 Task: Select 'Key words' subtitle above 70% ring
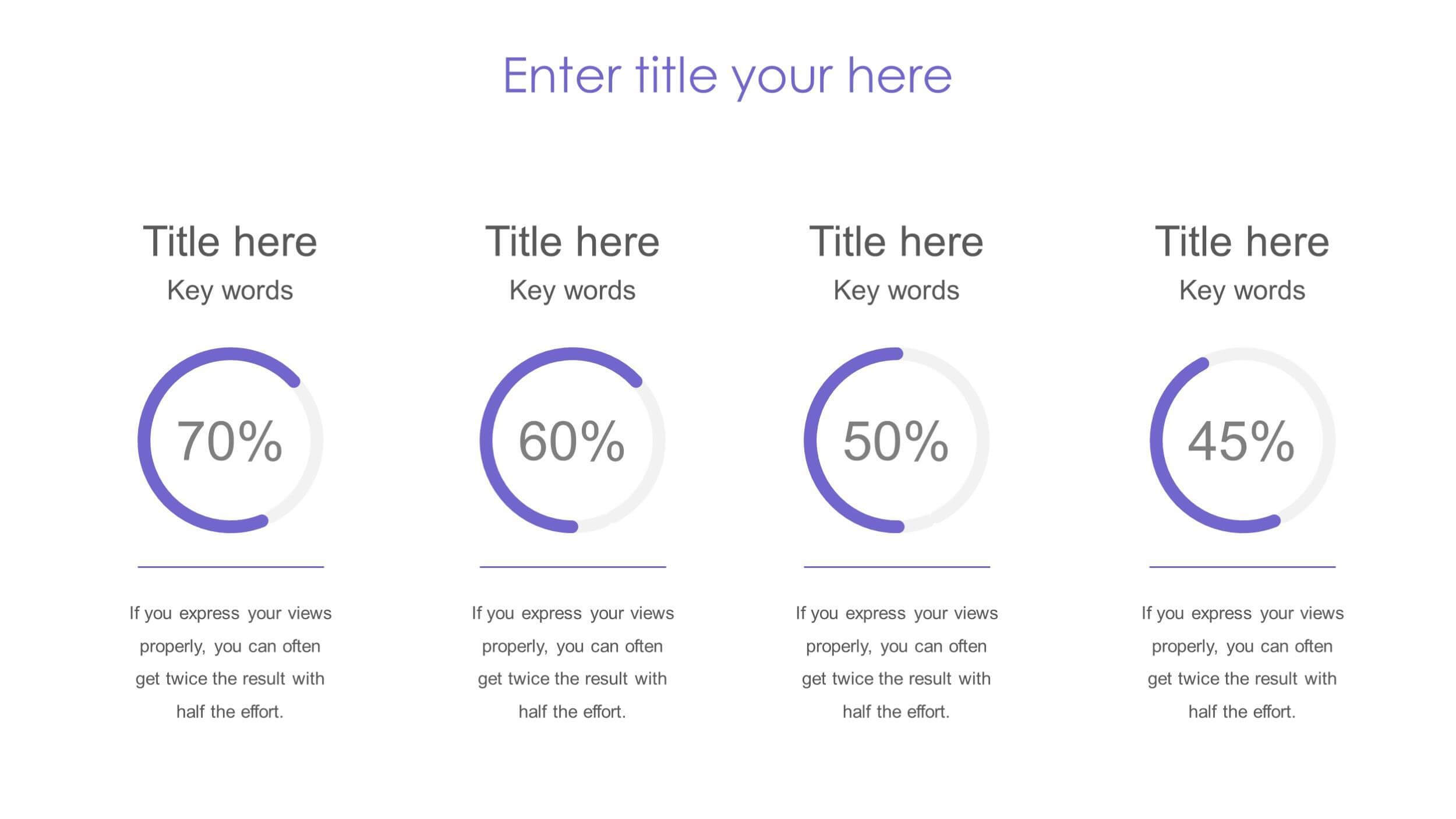[230, 291]
